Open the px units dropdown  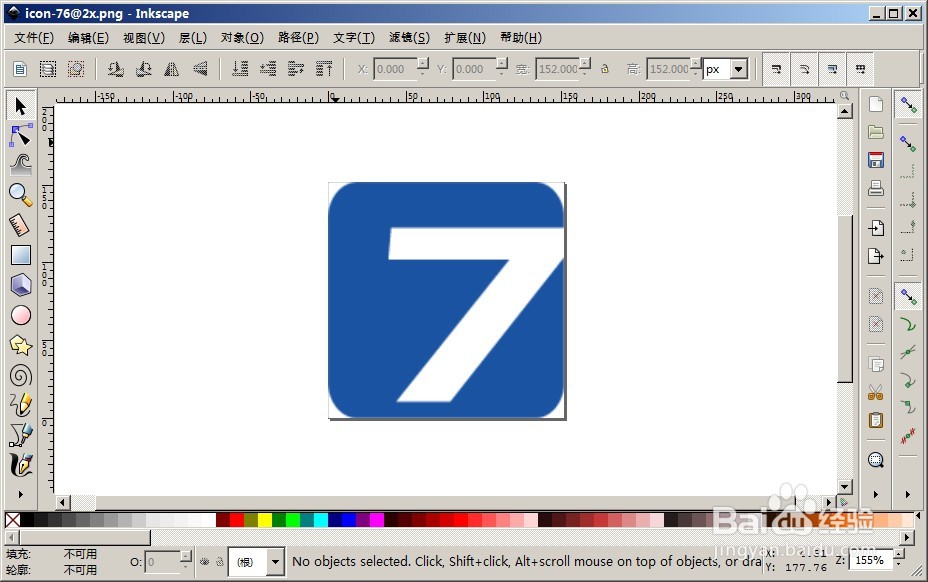pyautogui.click(x=738, y=69)
